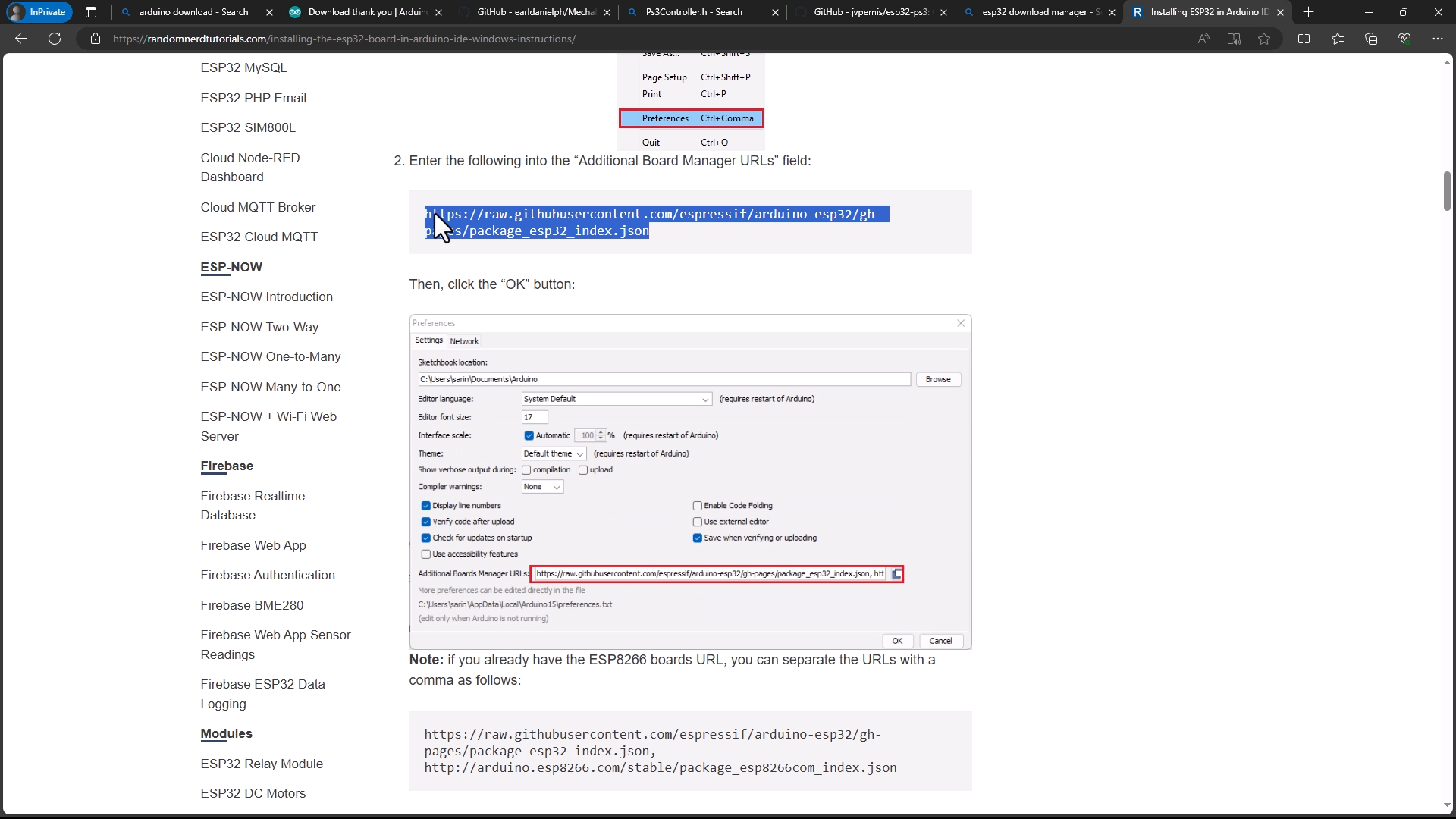Open ESP-NOW One-to-Many link
Viewport: 1456px width, 819px height.
point(271,356)
